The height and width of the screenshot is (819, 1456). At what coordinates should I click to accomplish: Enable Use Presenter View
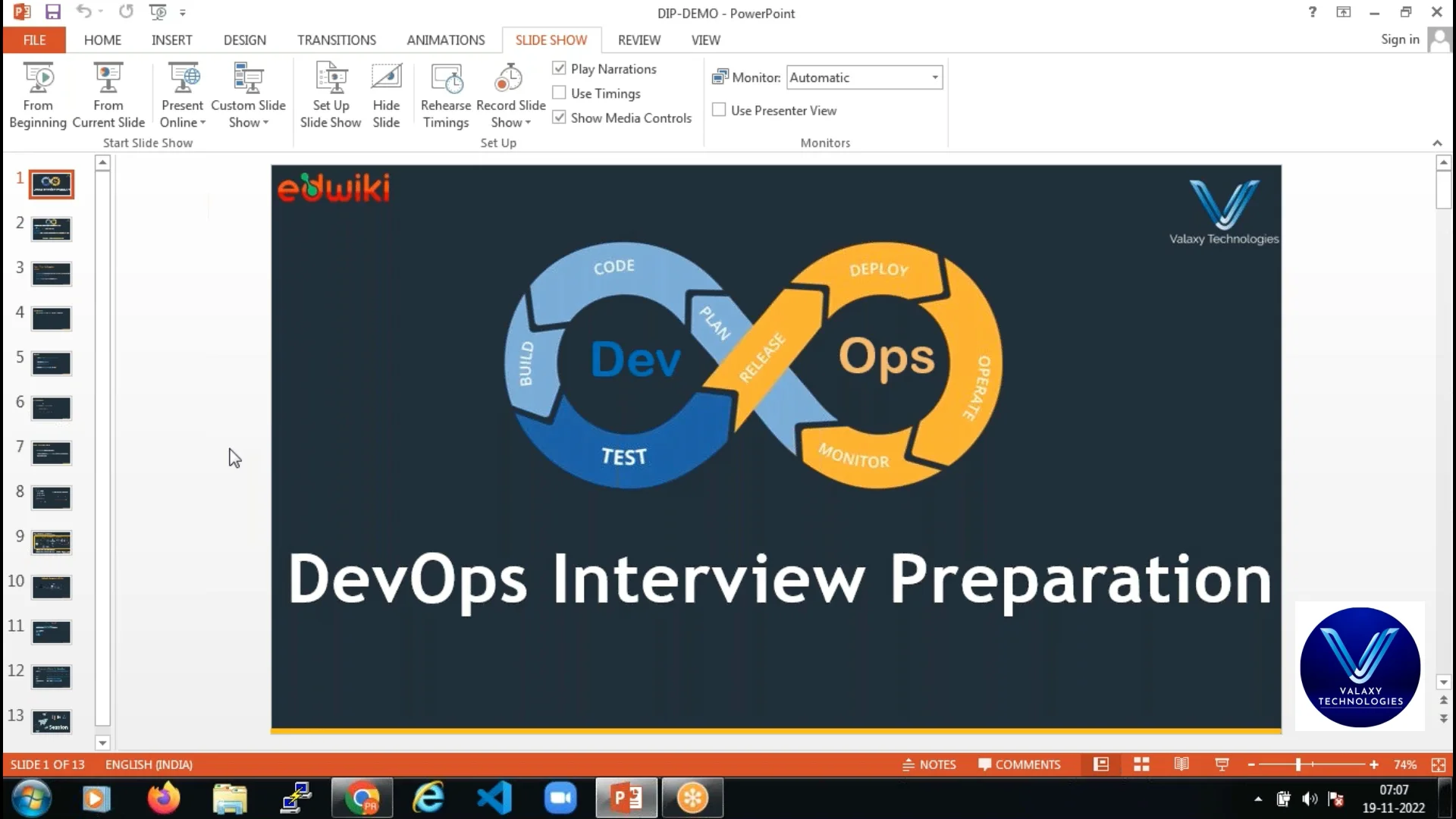coord(719,109)
